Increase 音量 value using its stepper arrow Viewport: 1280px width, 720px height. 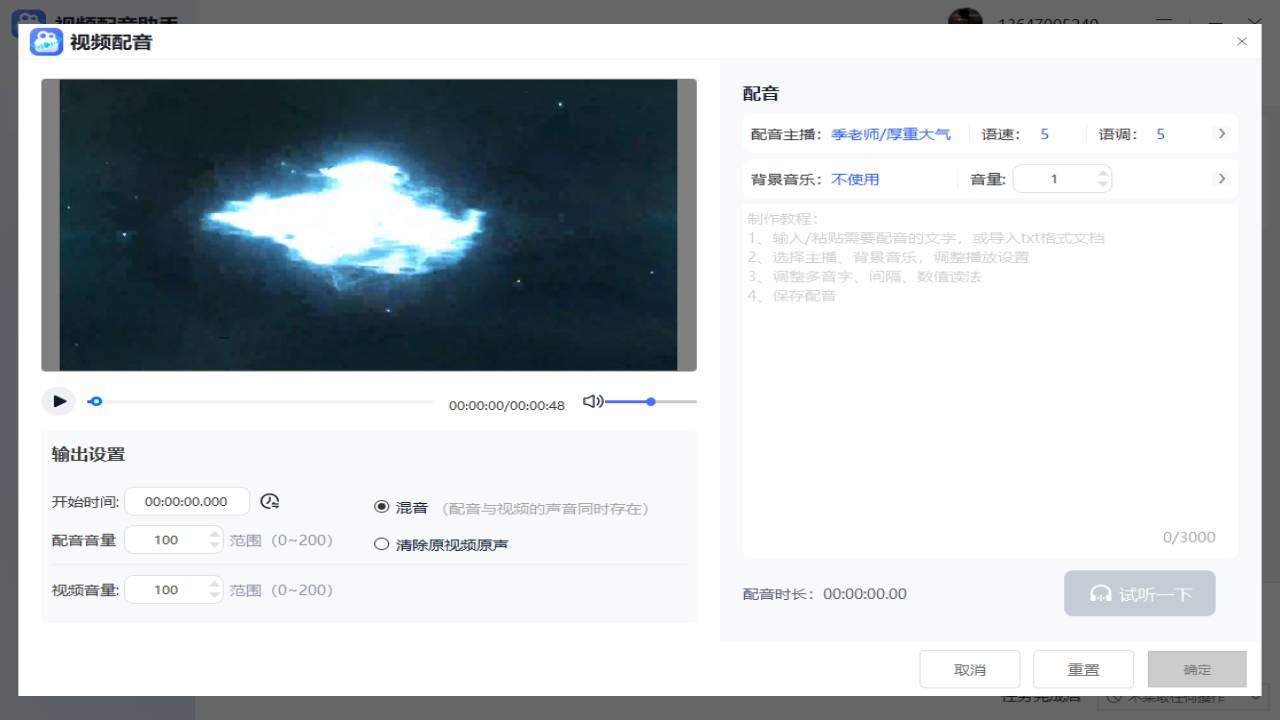tap(1103, 172)
